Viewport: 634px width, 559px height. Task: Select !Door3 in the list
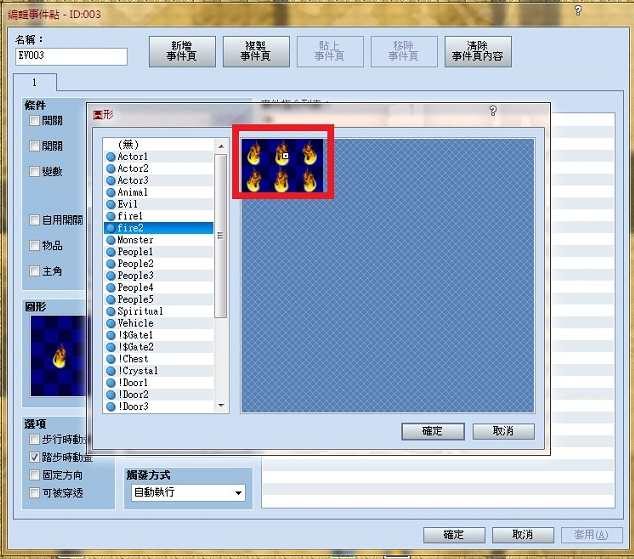(158, 407)
